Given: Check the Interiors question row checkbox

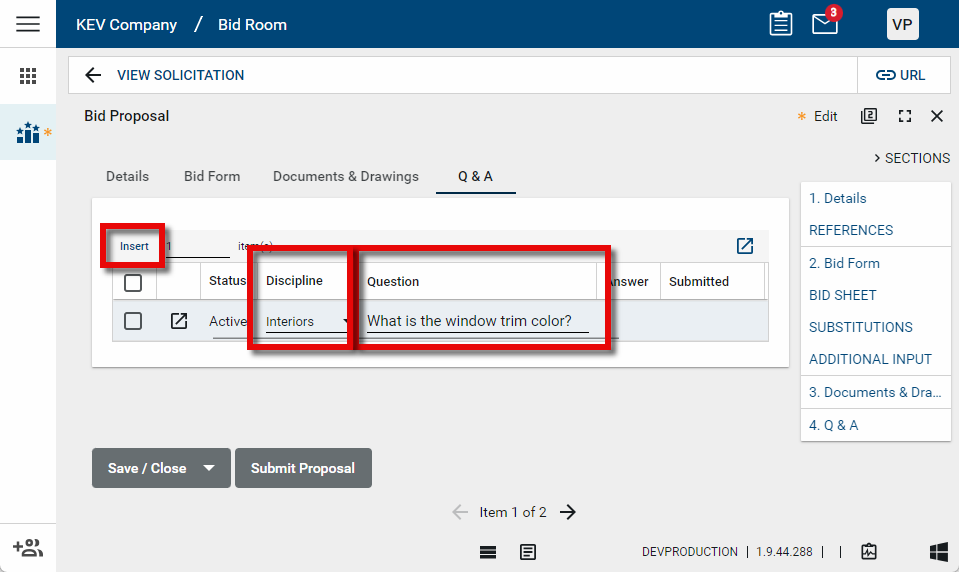Looking at the screenshot, I should pyautogui.click(x=133, y=321).
